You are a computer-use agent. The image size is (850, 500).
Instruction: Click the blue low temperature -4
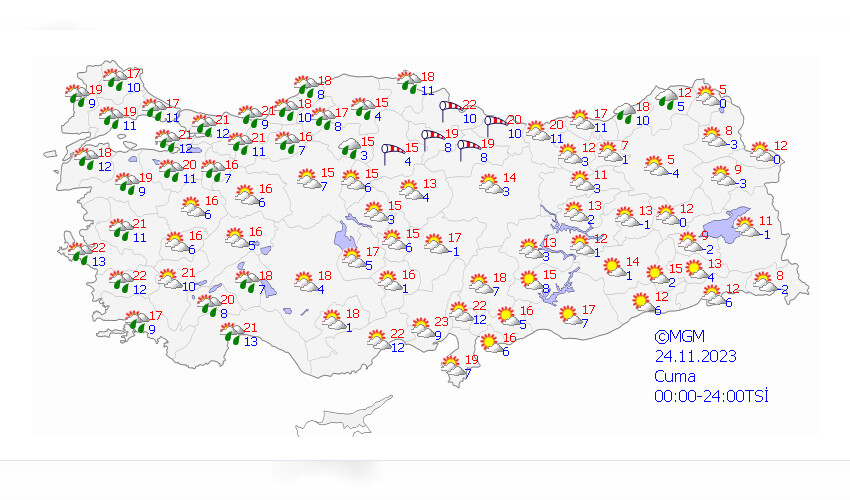(672, 174)
